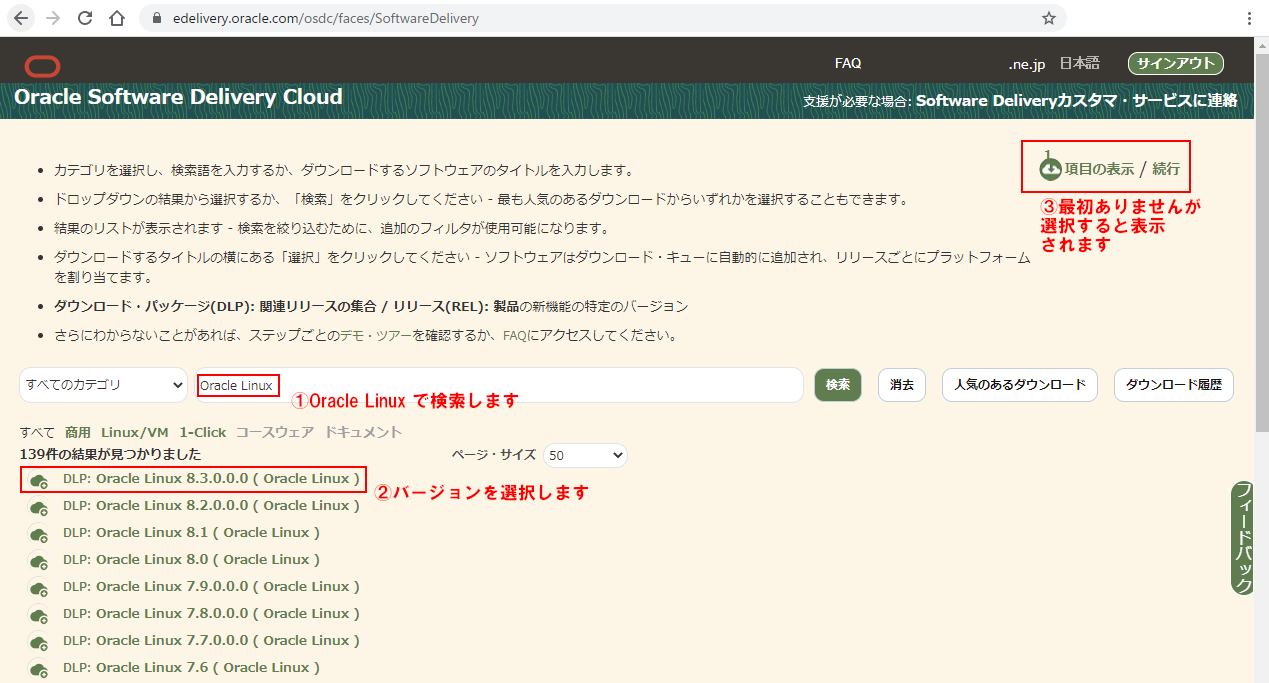Open the すべてのカテゴリ category dropdown
Image resolution: width=1269 pixels, height=683 pixels.
[103, 385]
